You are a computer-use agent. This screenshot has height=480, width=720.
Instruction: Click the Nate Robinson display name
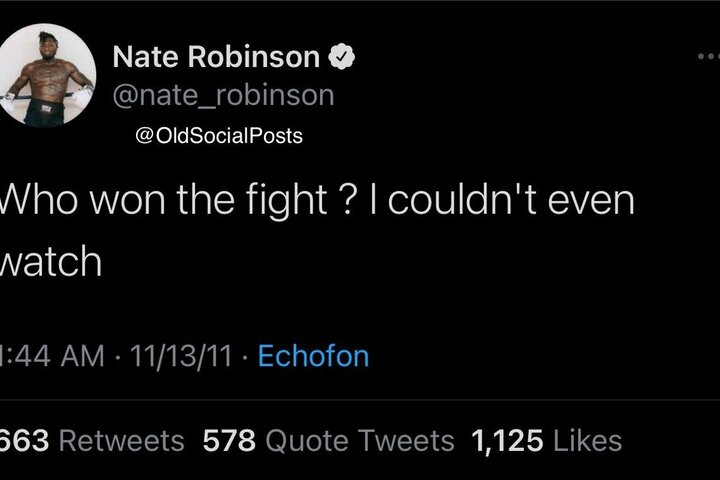pyautogui.click(x=218, y=59)
